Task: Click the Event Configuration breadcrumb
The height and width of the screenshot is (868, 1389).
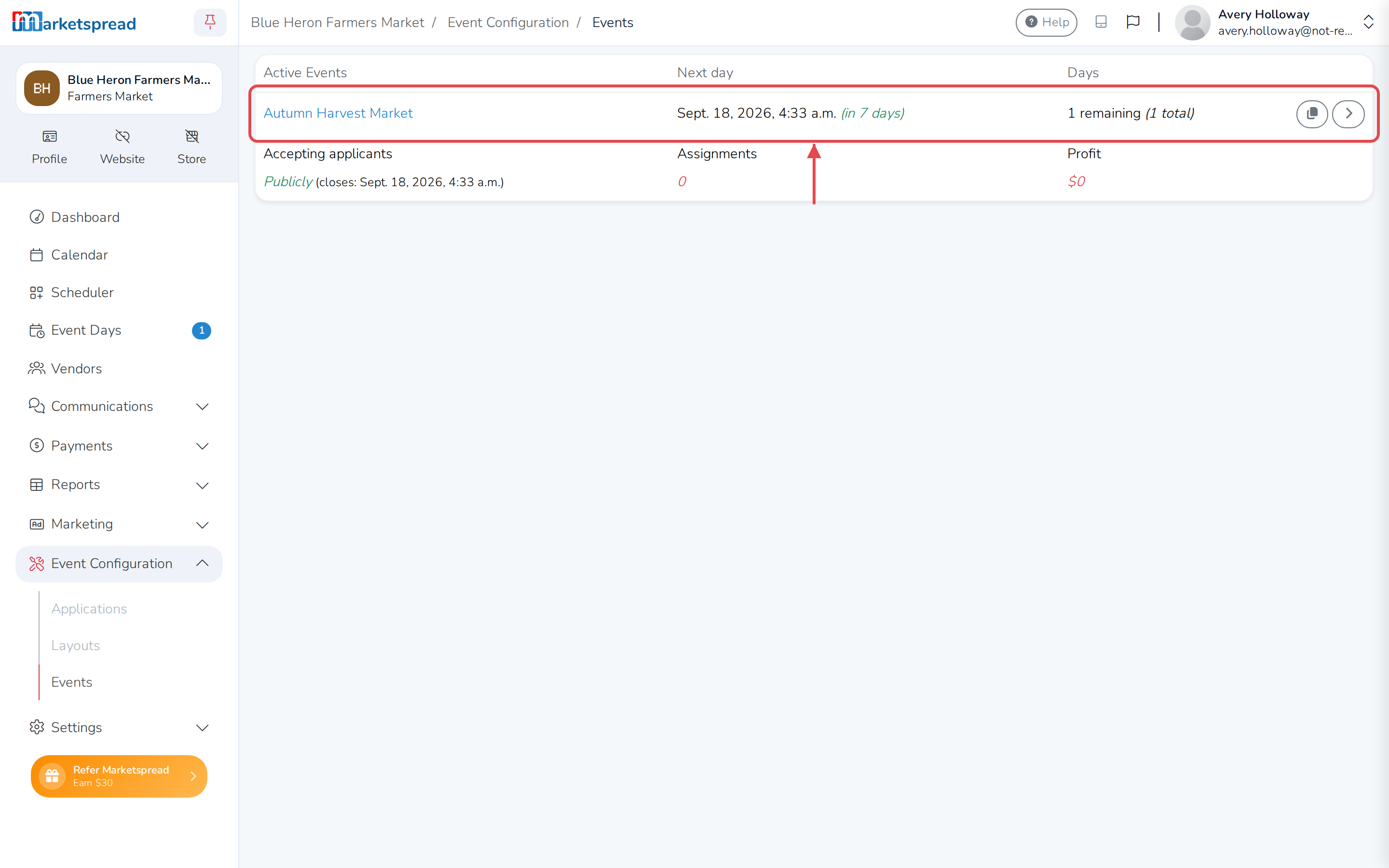Action: point(508,22)
